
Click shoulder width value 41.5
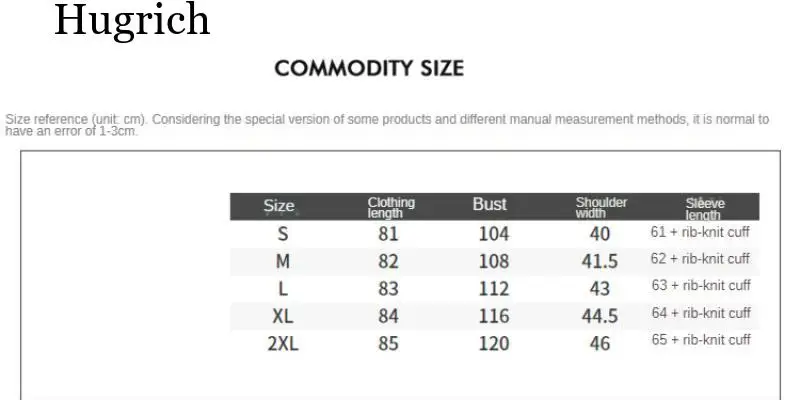point(600,261)
